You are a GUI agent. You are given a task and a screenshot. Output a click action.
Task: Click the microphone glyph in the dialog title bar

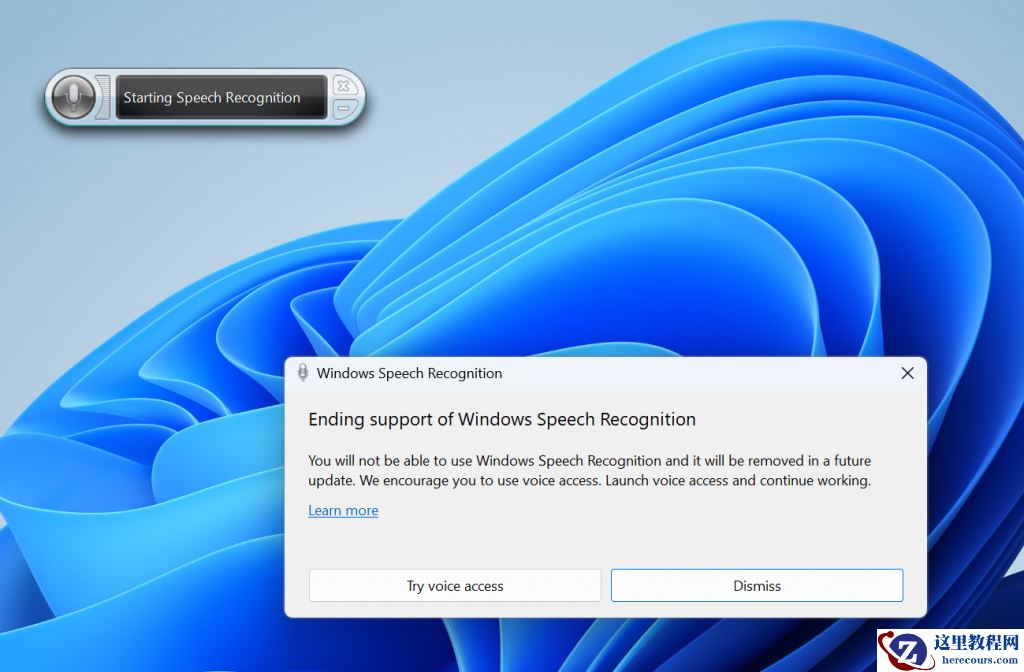(x=303, y=373)
